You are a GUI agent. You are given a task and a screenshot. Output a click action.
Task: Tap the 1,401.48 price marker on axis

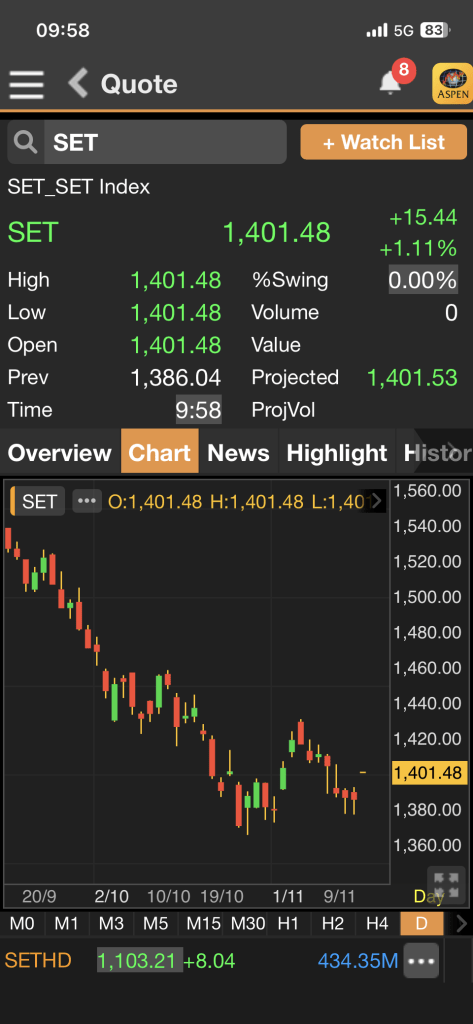click(430, 773)
